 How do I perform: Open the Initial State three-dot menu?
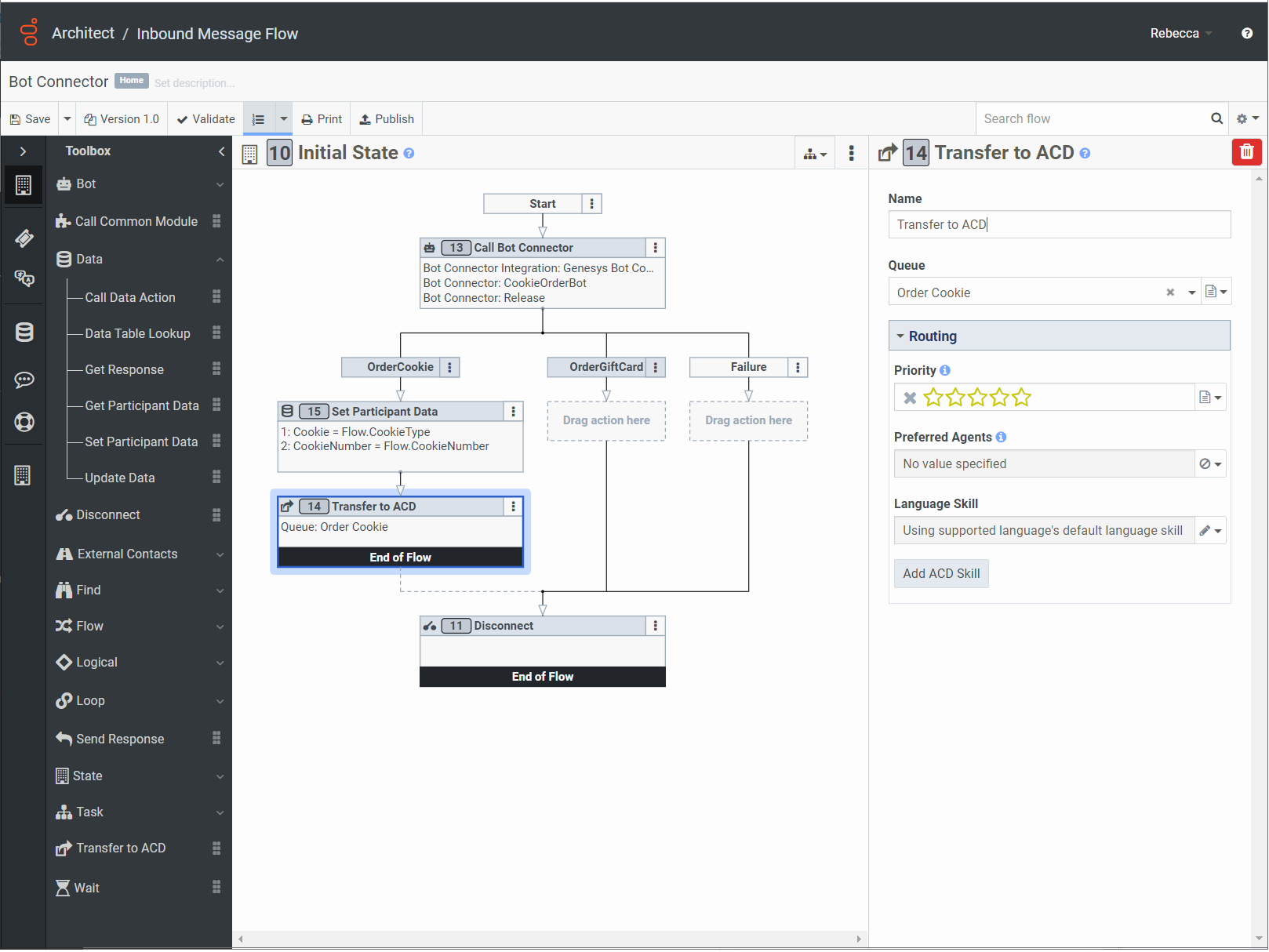851,153
